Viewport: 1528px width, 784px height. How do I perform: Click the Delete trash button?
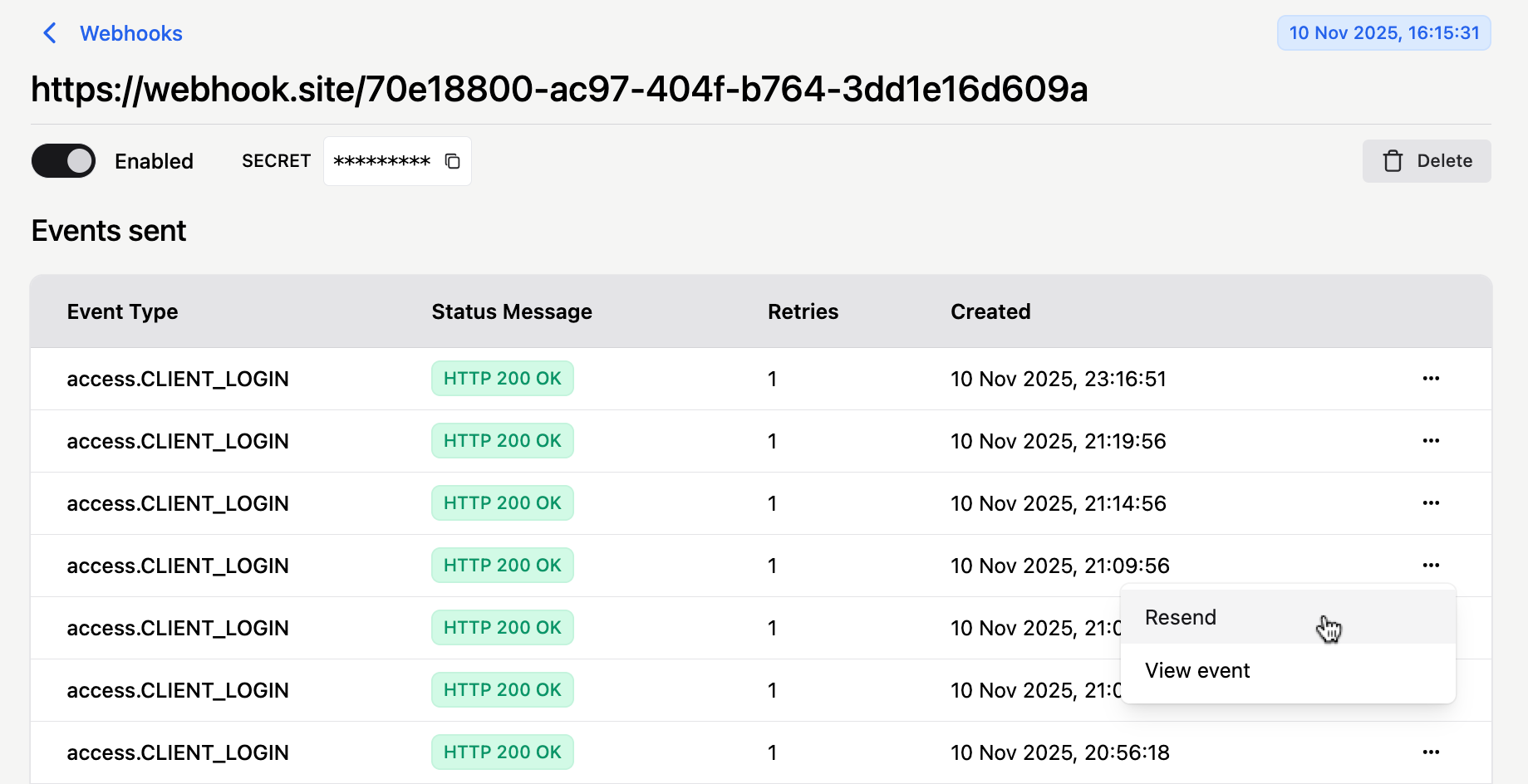coord(1426,161)
